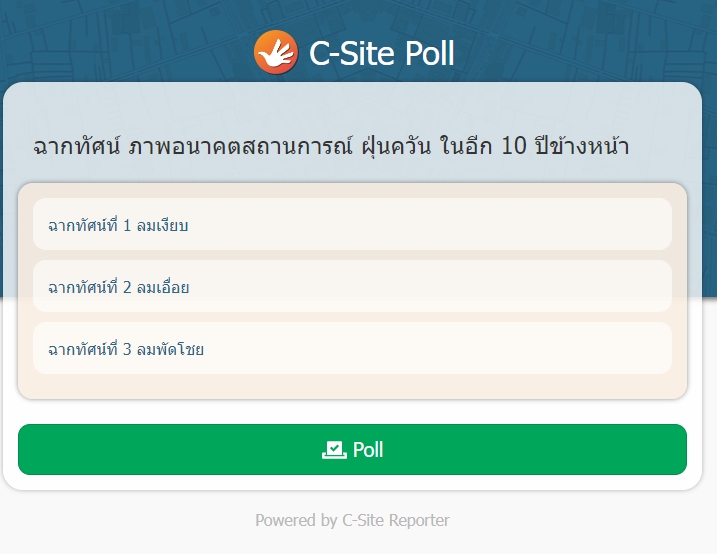Click the orange hand C-Site logo

(276, 52)
